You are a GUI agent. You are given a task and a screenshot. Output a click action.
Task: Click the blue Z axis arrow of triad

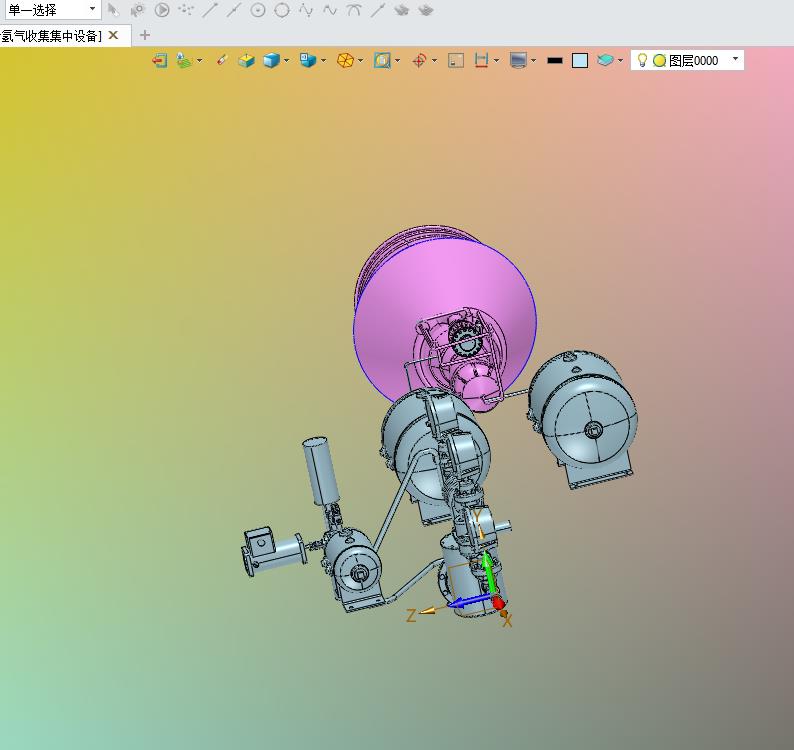click(468, 602)
